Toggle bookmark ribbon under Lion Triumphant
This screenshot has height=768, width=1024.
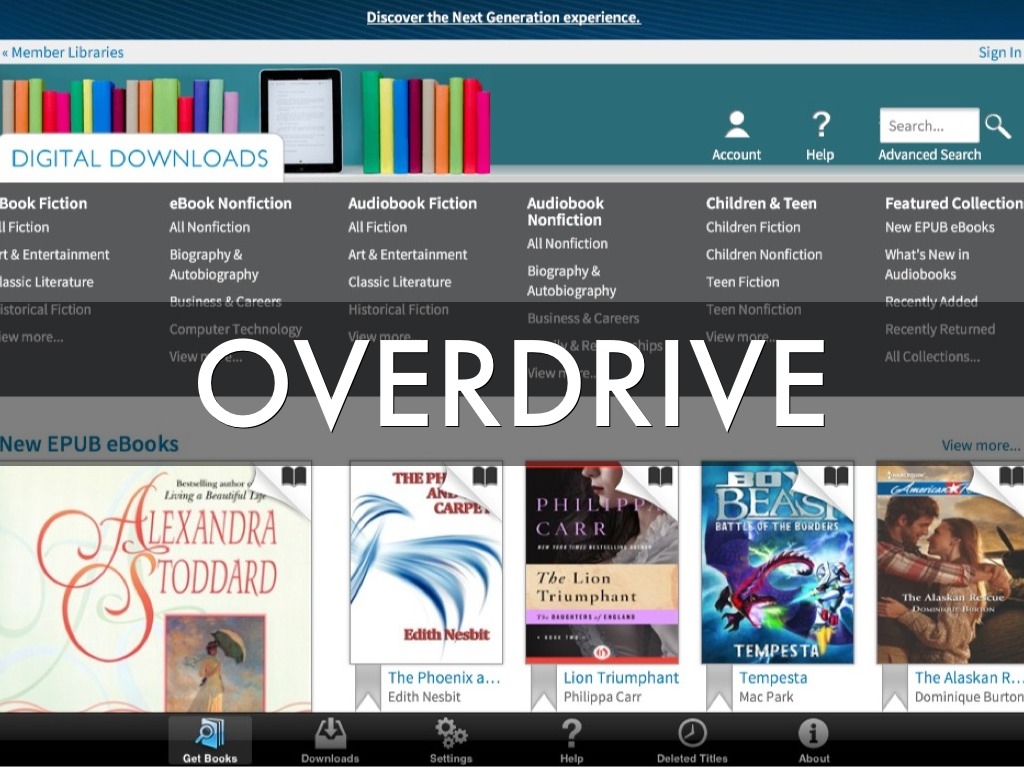point(543,686)
